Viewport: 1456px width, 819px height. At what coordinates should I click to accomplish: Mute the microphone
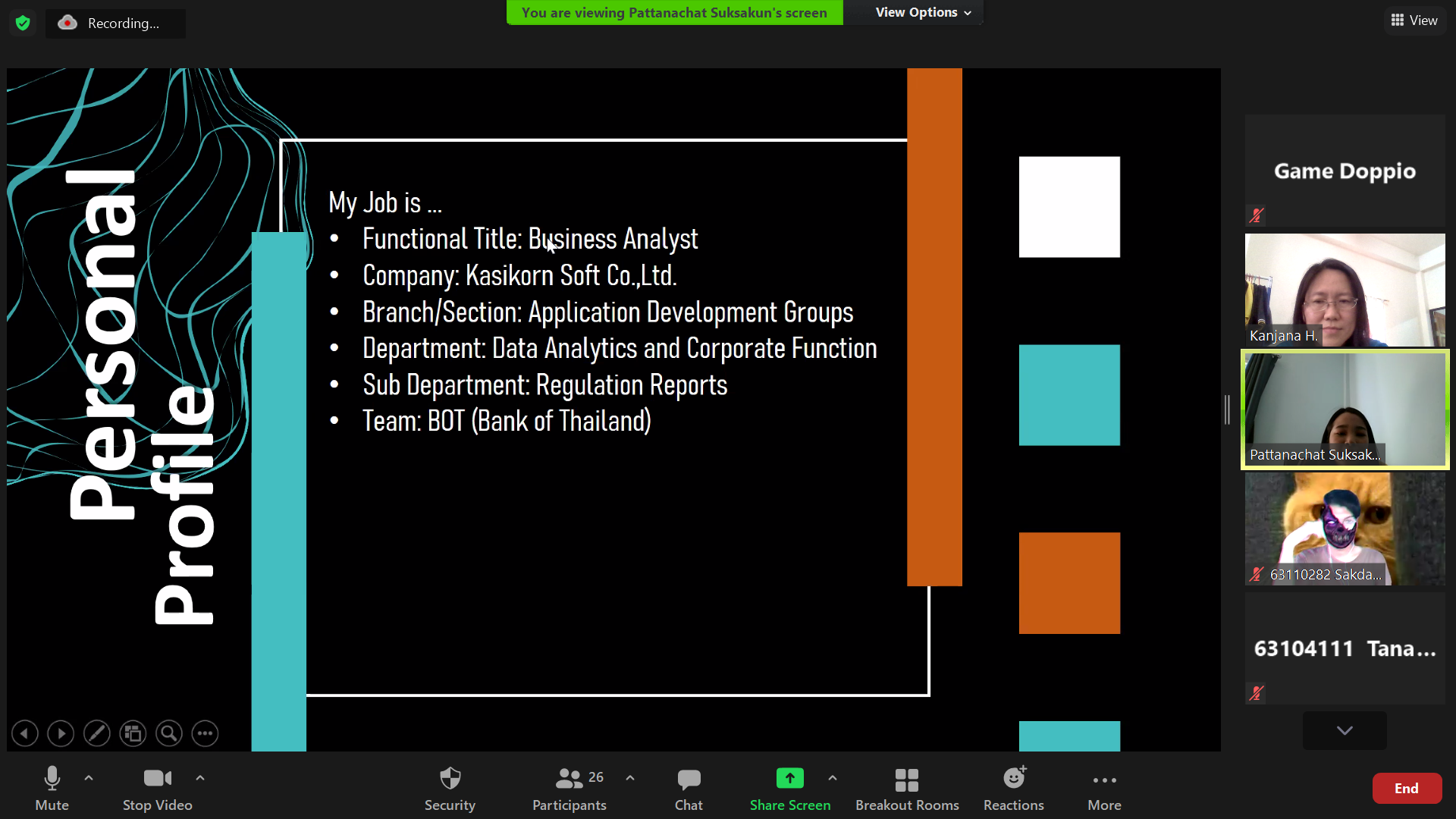tap(52, 789)
